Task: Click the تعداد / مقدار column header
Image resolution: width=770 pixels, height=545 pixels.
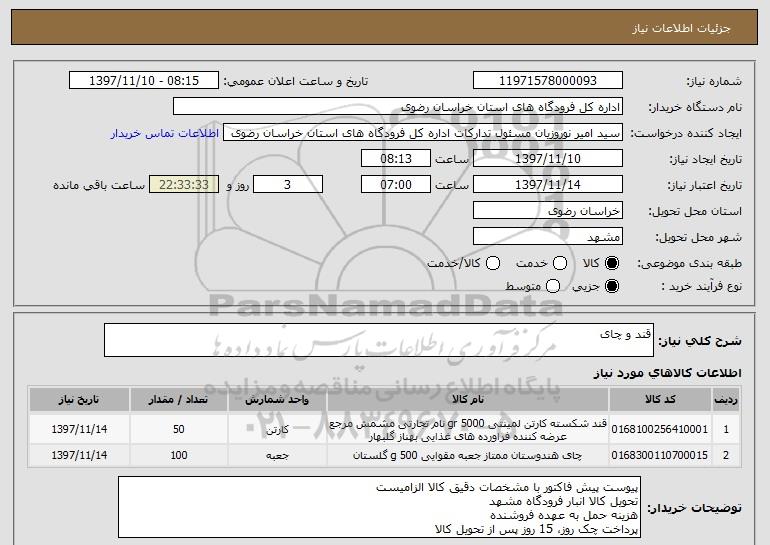Action: click(x=178, y=400)
